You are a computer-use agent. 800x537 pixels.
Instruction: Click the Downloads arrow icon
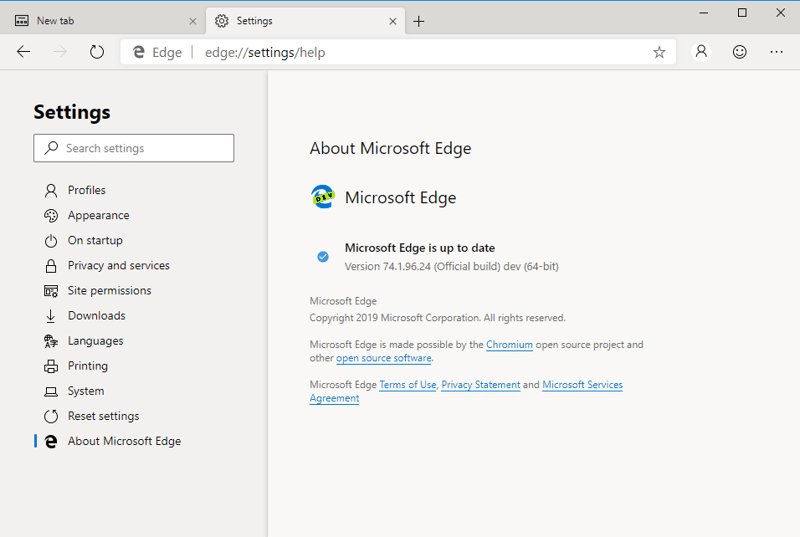pos(51,316)
